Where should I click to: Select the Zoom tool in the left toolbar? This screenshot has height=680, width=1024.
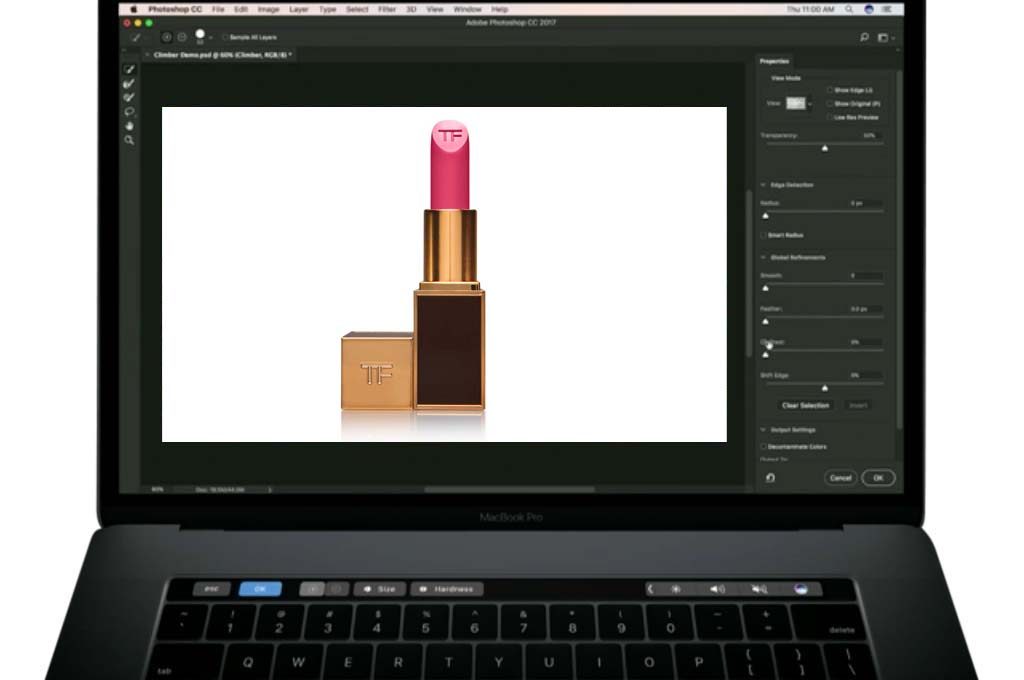click(129, 140)
